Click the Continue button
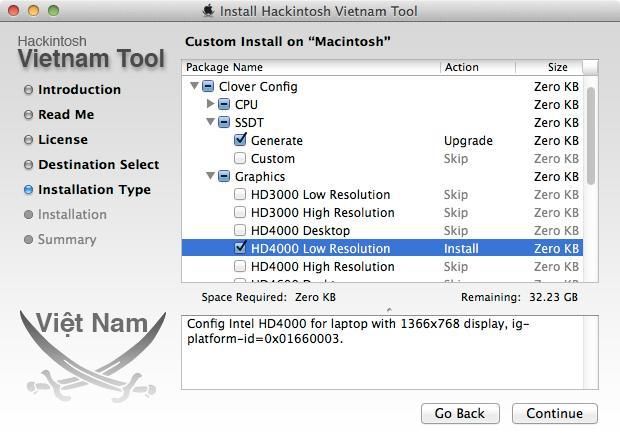Viewport: 620px width, 440px height. (554, 413)
